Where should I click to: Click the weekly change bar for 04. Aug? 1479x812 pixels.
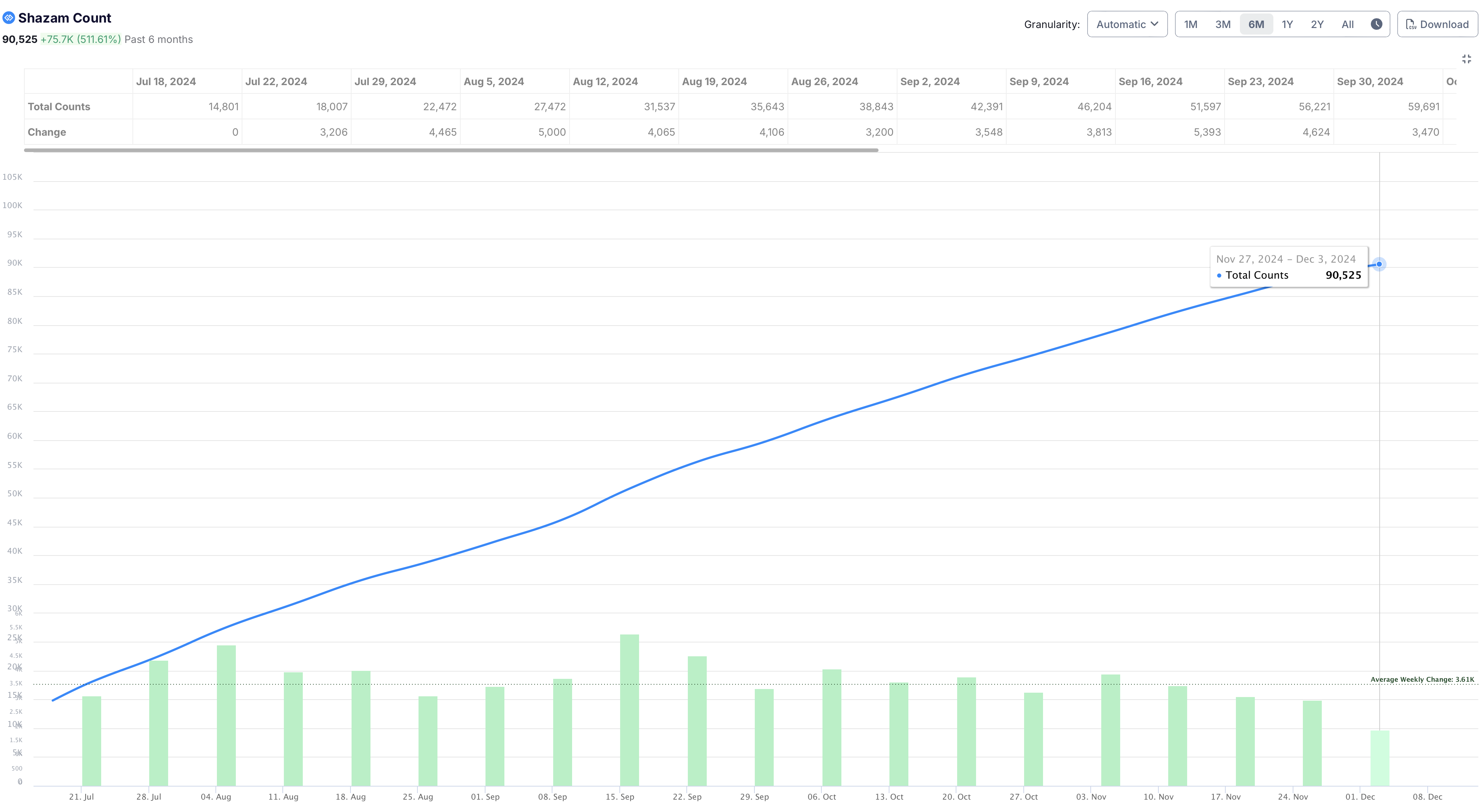(x=226, y=716)
